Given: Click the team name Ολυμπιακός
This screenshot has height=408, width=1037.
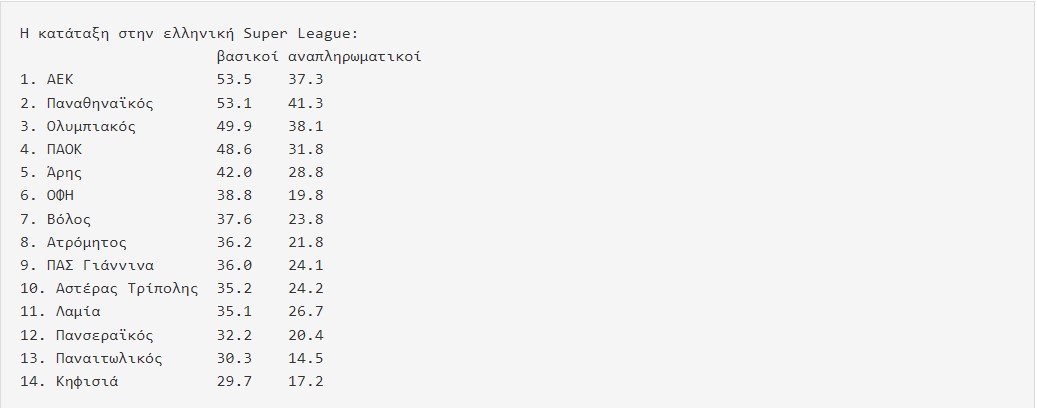Looking at the screenshot, I should tap(91, 126).
